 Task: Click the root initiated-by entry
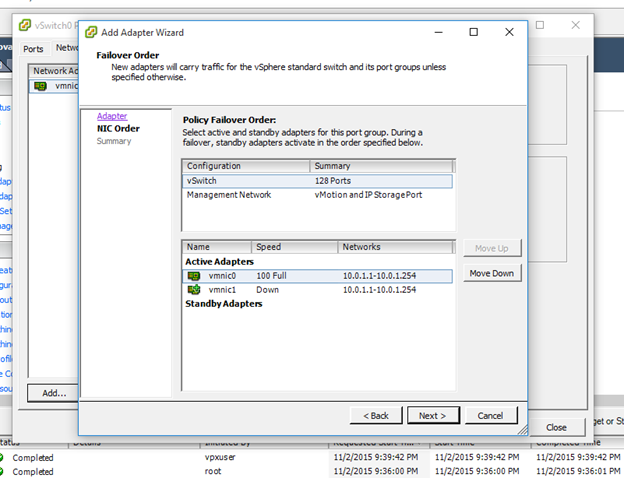(x=213, y=471)
